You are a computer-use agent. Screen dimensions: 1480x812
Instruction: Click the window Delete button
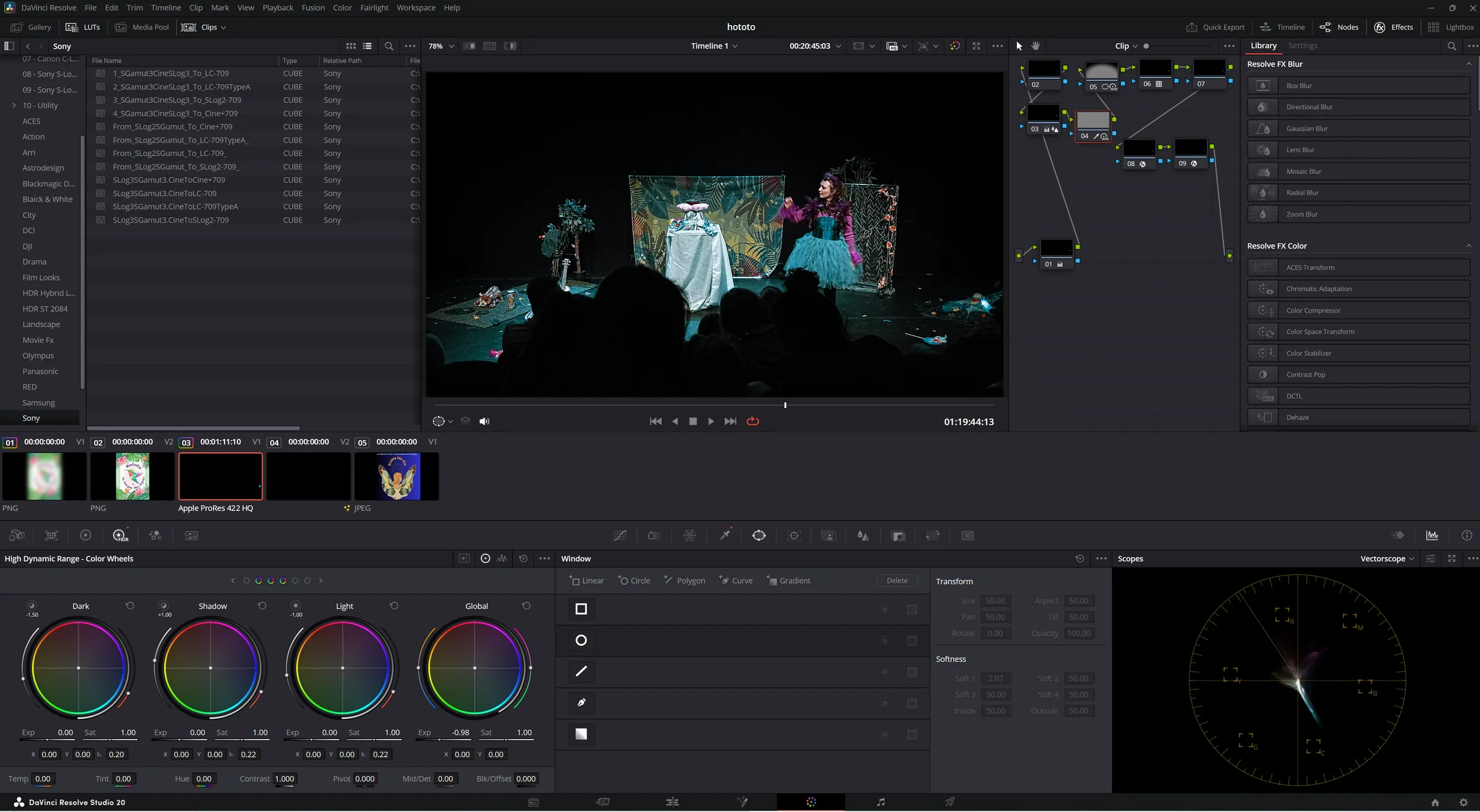click(x=897, y=580)
